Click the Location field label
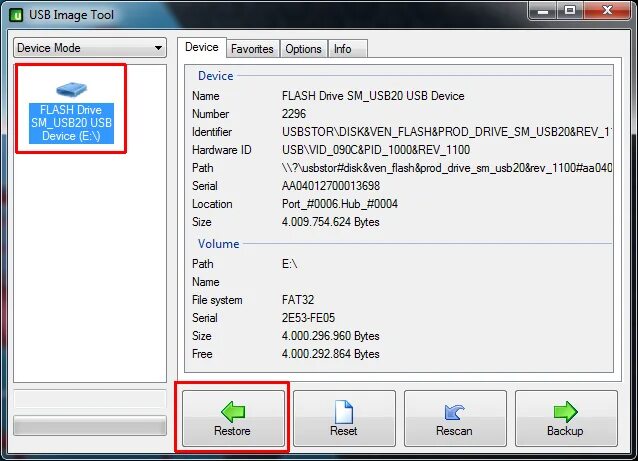This screenshot has height=461, width=638. click(212, 204)
